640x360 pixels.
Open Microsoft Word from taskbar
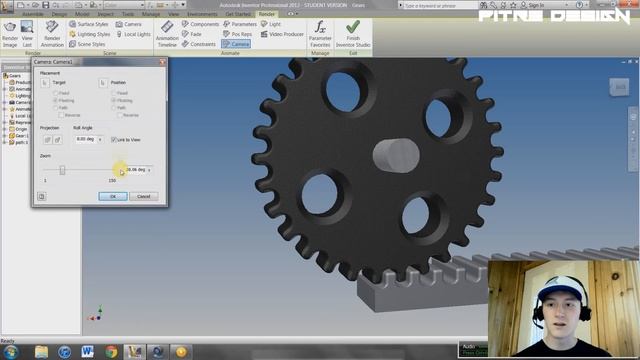tap(87, 351)
